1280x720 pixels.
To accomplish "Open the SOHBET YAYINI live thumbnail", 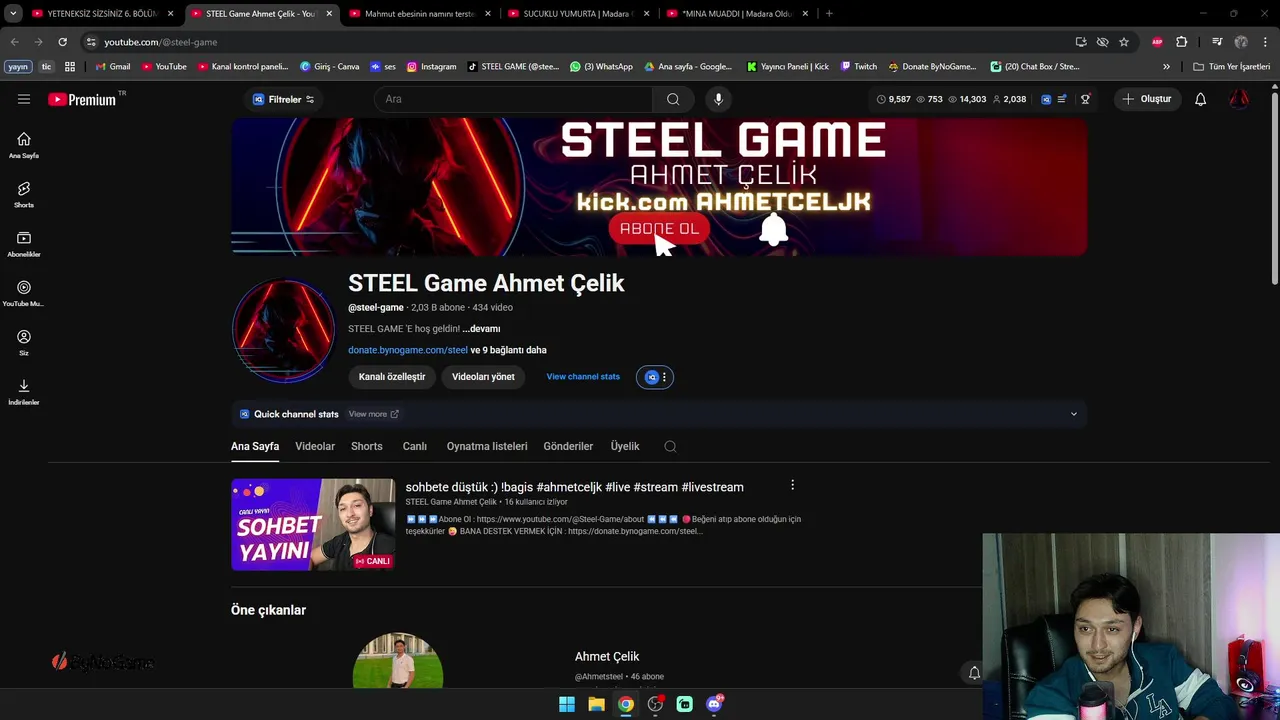I will click(x=313, y=525).
